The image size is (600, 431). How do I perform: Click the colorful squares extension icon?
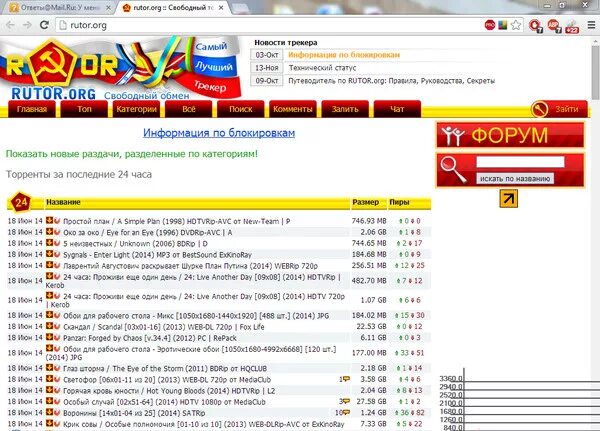click(503, 25)
